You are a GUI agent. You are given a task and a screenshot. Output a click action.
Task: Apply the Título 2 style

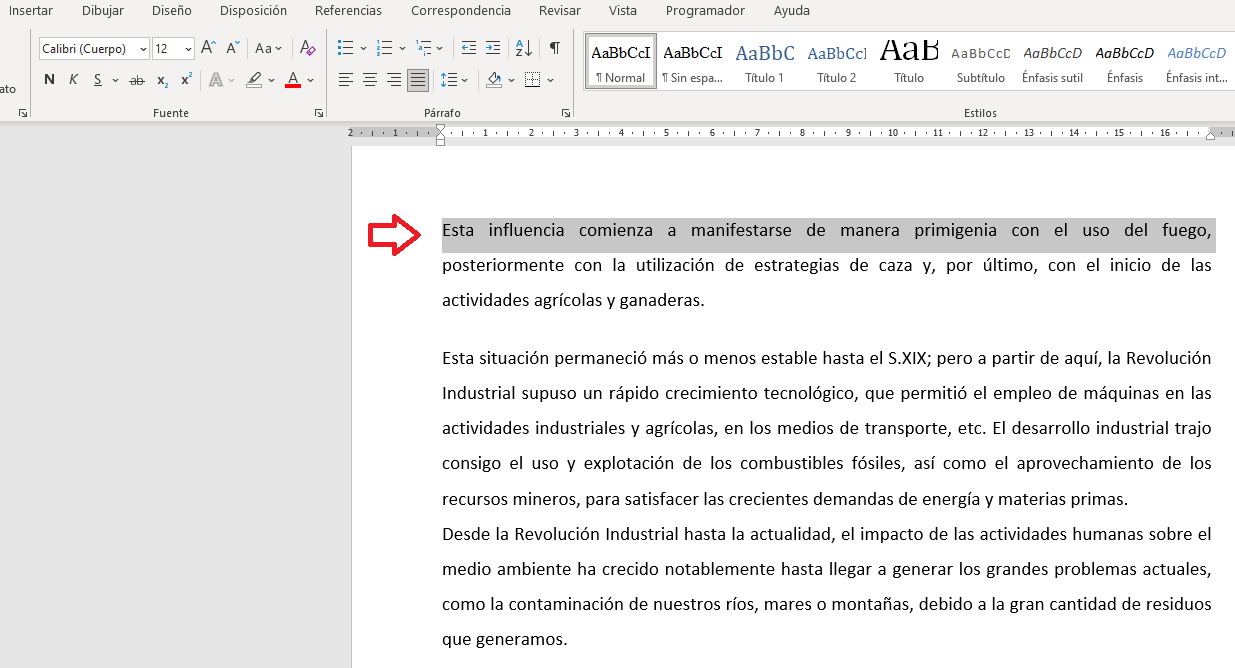pos(837,62)
